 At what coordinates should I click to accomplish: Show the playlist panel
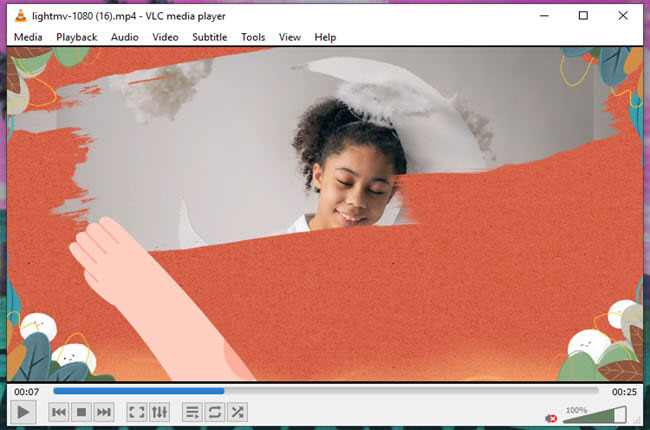tap(192, 412)
